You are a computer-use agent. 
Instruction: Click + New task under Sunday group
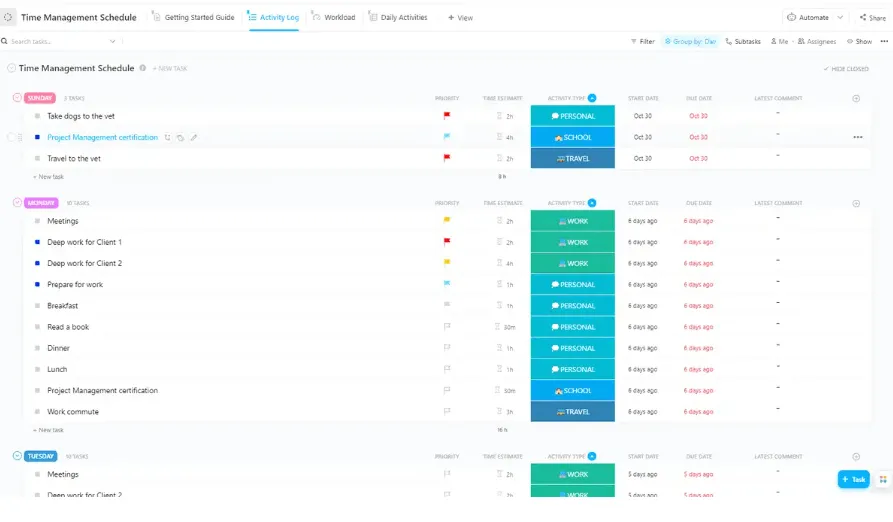pyautogui.click(x=48, y=176)
